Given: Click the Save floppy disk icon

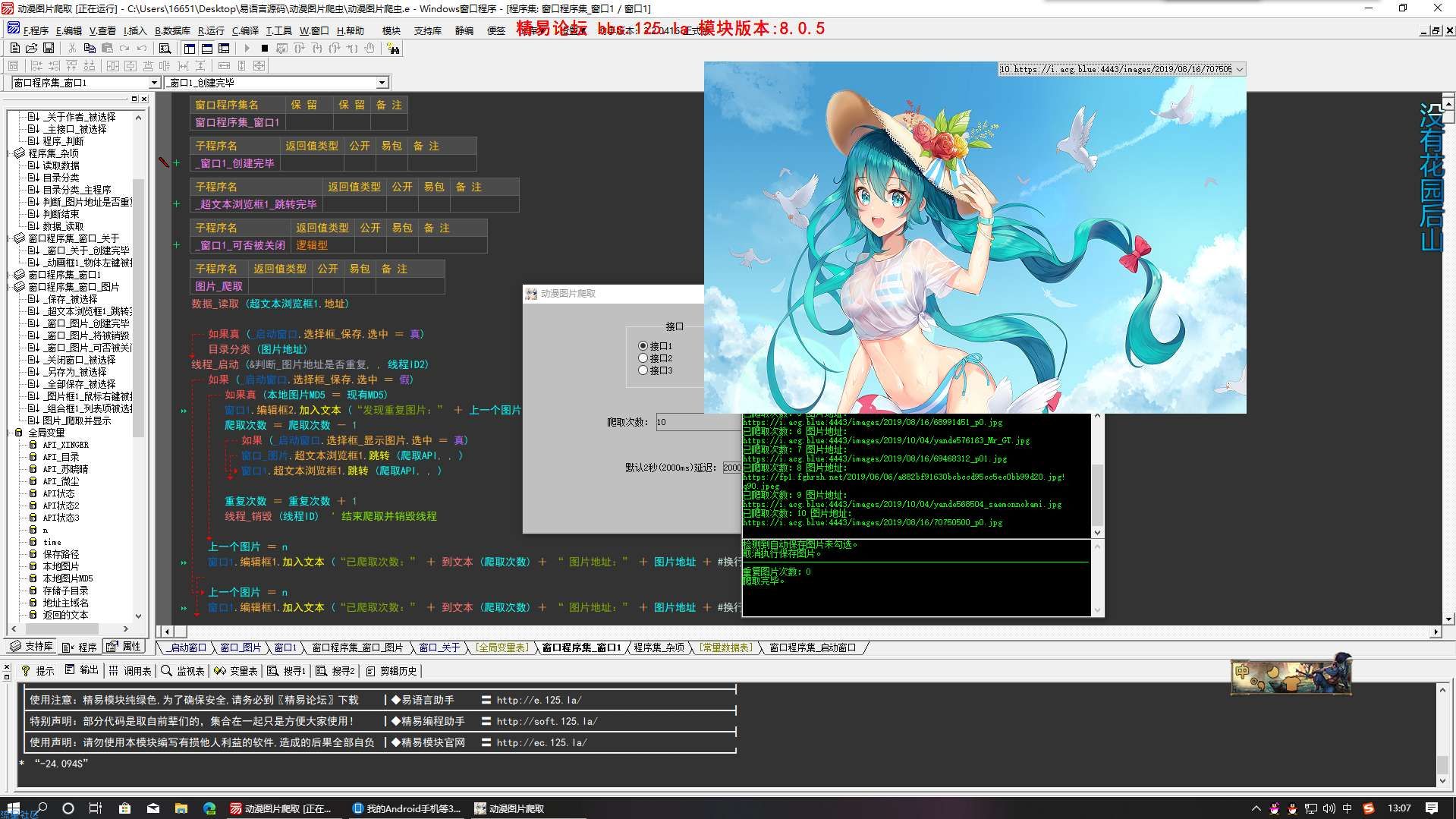Looking at the screenshot, I should pyautogui.click(x=49, y=48).
